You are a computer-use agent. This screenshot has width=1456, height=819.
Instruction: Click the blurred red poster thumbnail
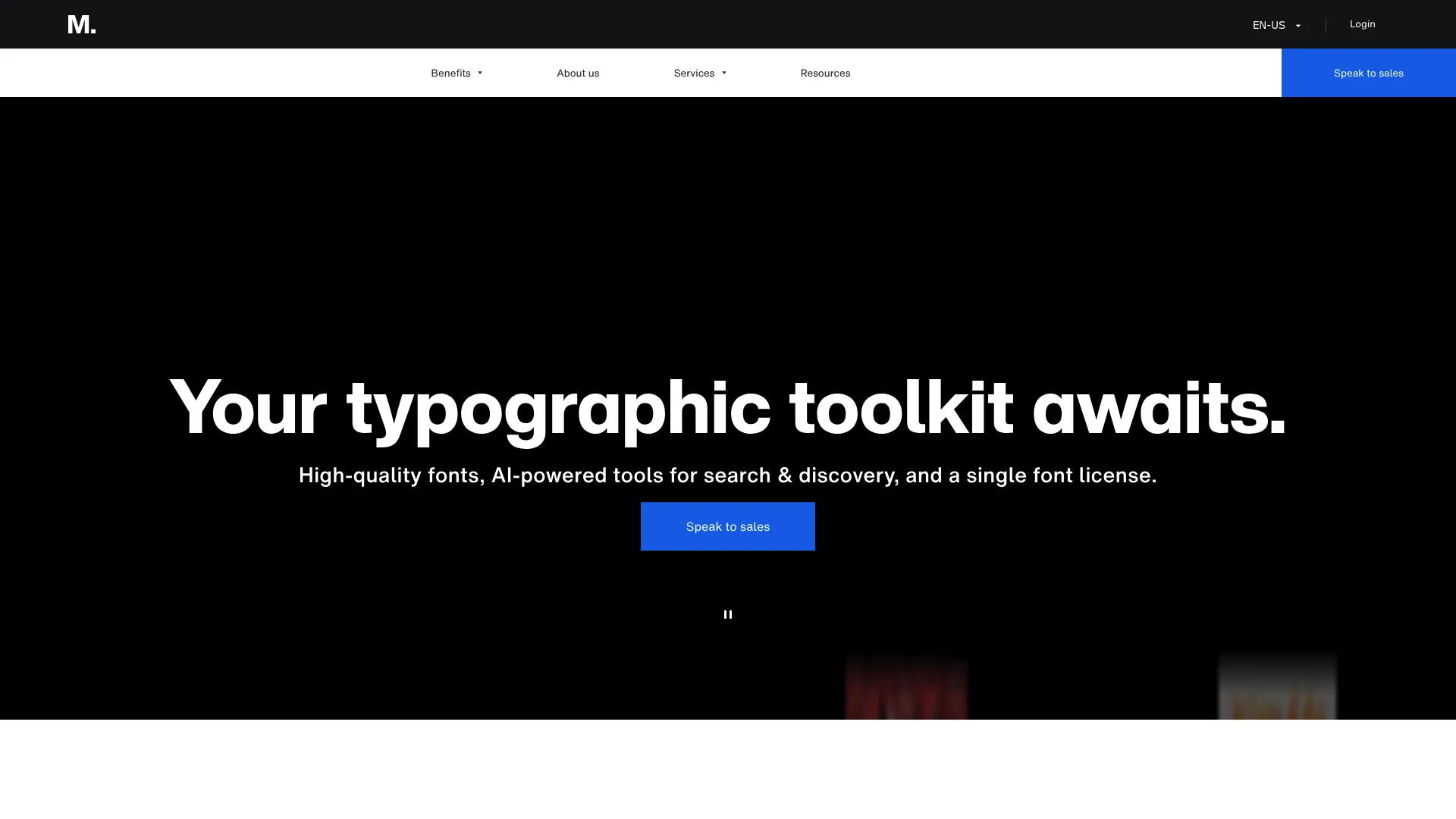pyautogui.click(x=906, y=688)
